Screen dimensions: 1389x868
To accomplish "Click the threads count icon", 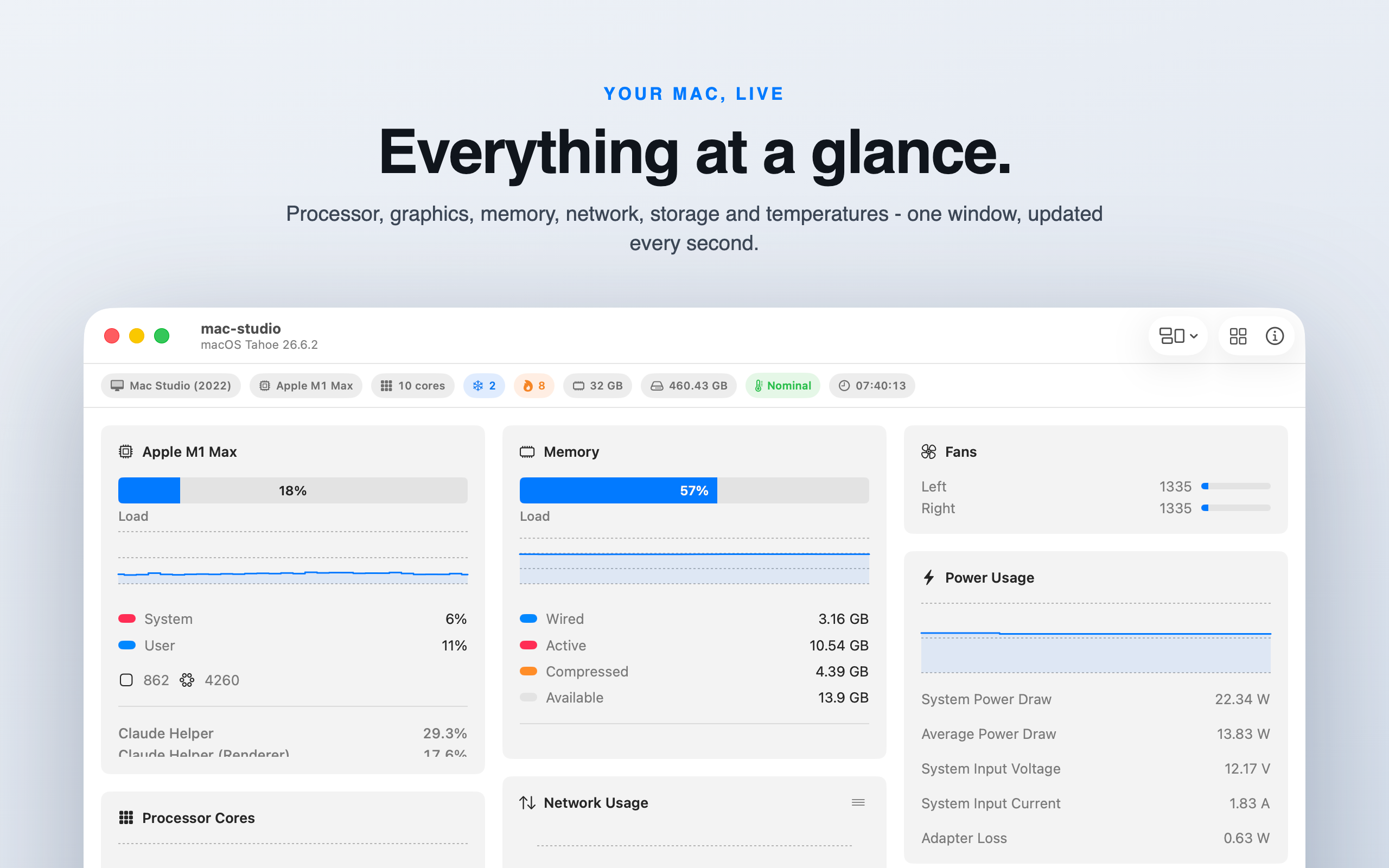I will [187, 680].
